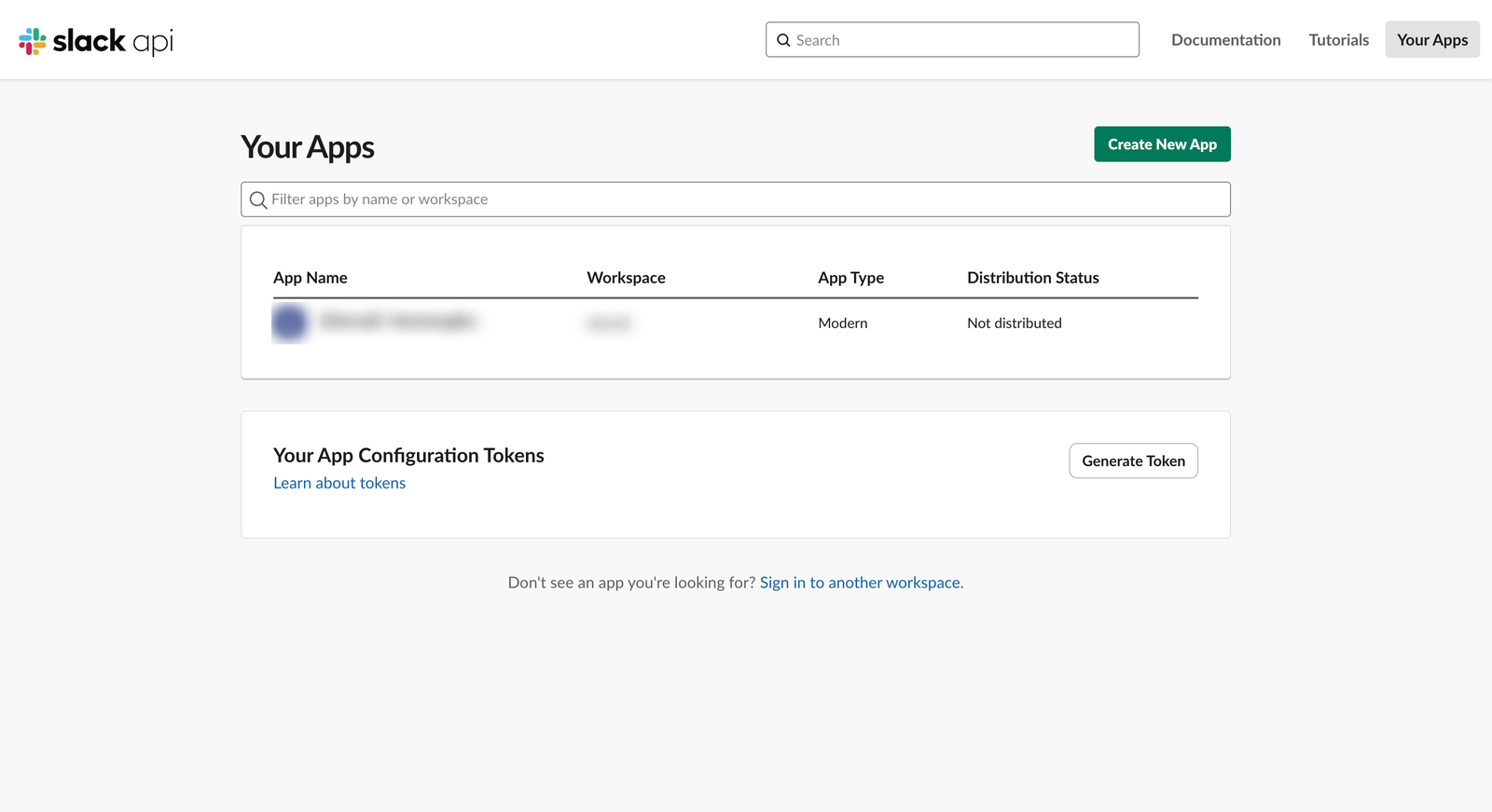Focus the top Search input field
This screenshot has width=1492, height=812.
[x=952, y=40]
